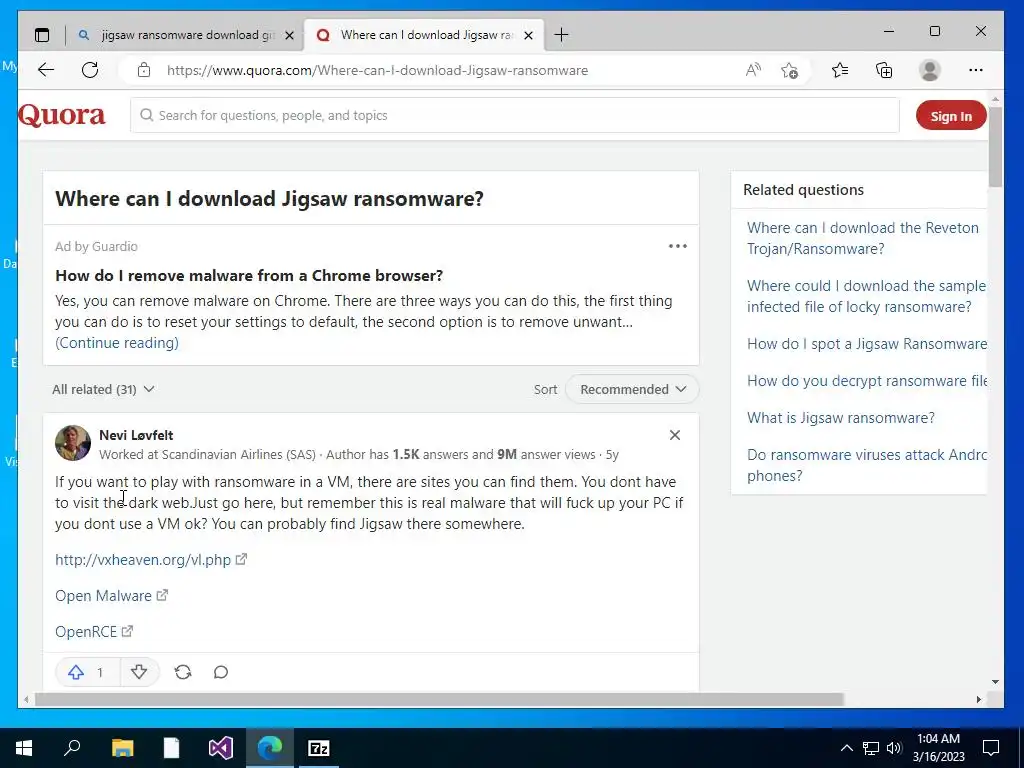Click the ad headline about removing Chrome malware
1024x768 pixels.
[249, 276]
